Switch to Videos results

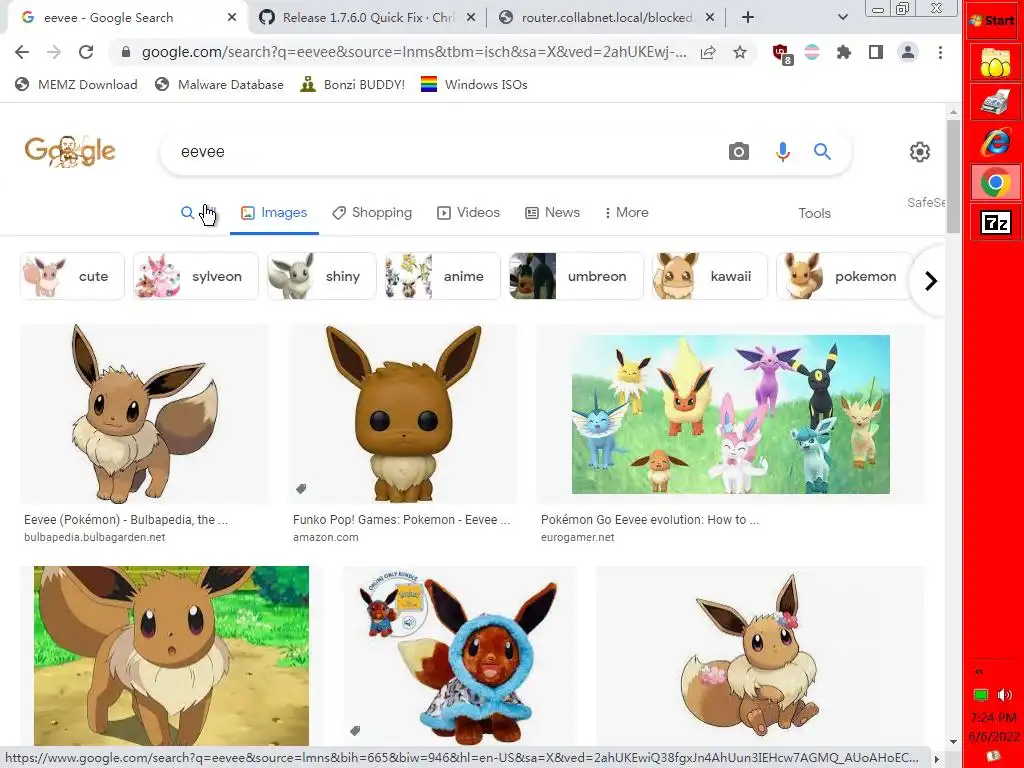pyautogui.click(x=469, y=213)
